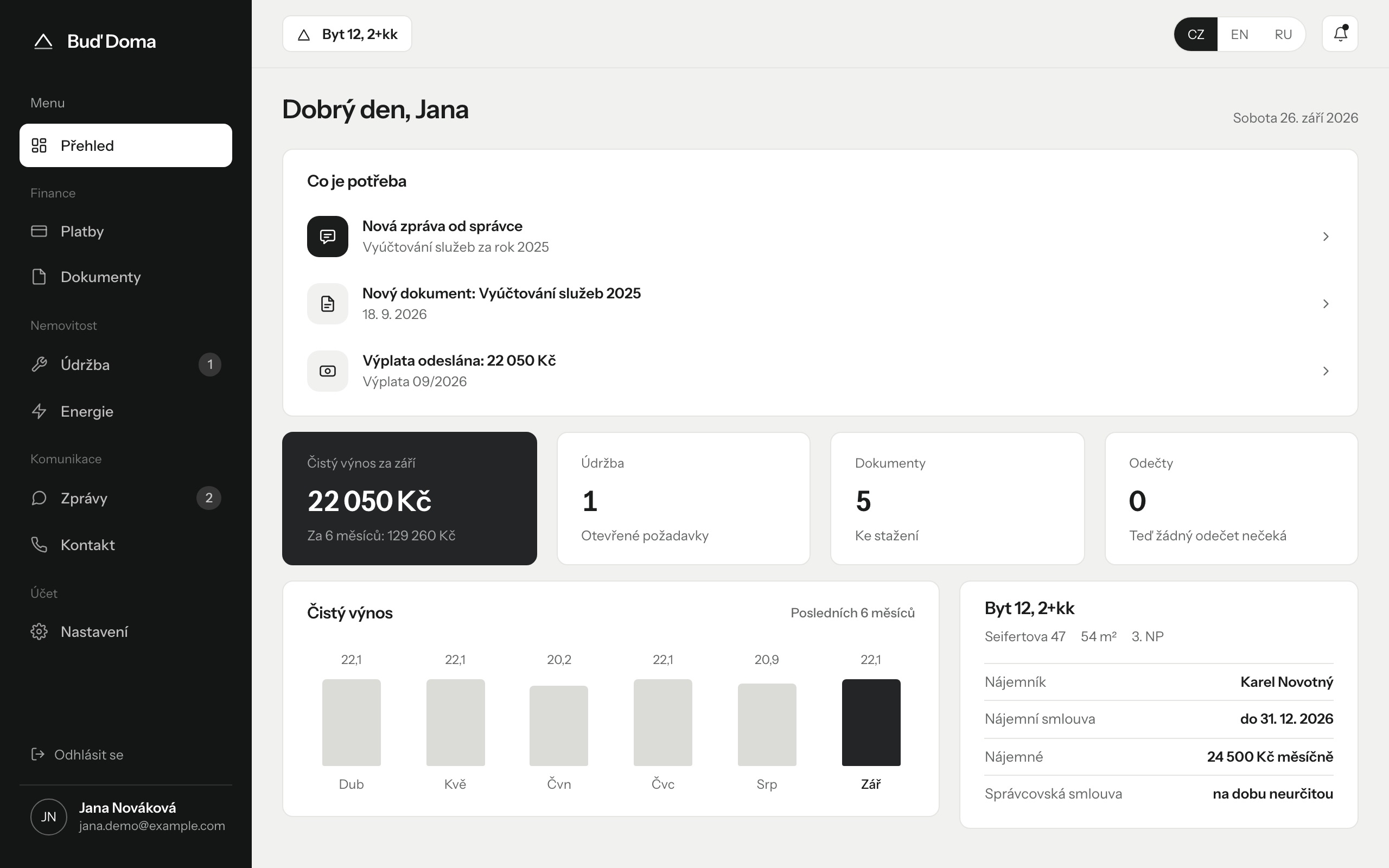Click the banknote icon of Výplata odeslána

click(327, 371)
